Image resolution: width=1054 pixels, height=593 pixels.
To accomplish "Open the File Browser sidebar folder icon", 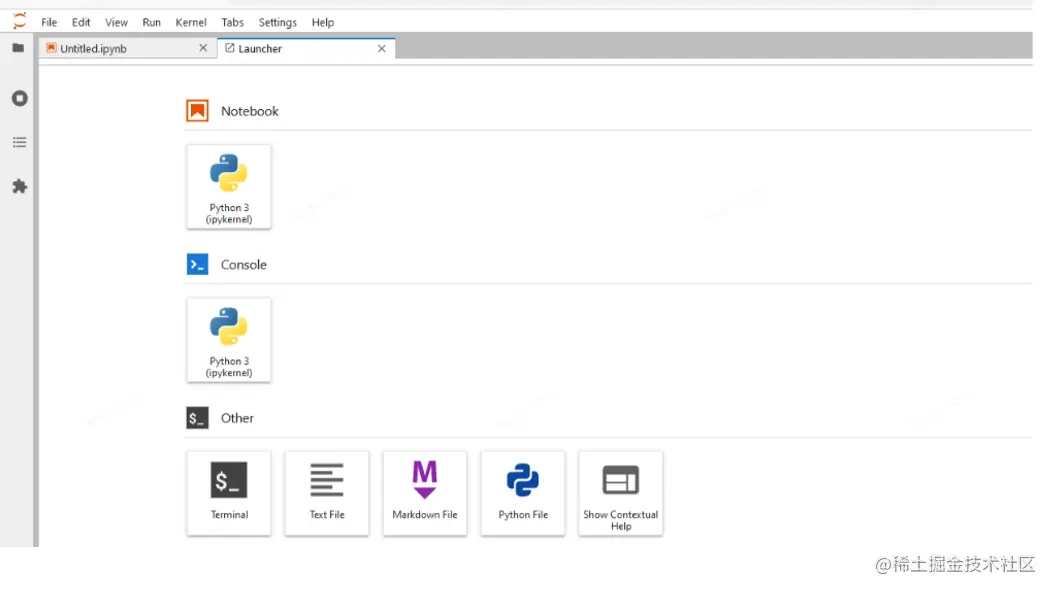I will pos(18,48).
